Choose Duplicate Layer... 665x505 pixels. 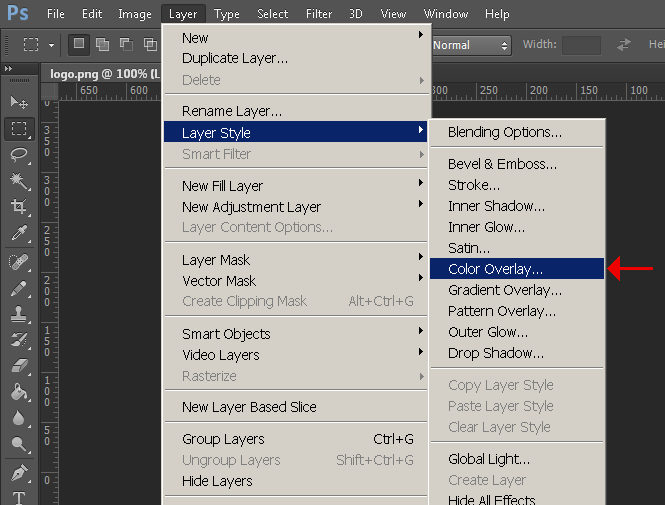coord(296,58)
